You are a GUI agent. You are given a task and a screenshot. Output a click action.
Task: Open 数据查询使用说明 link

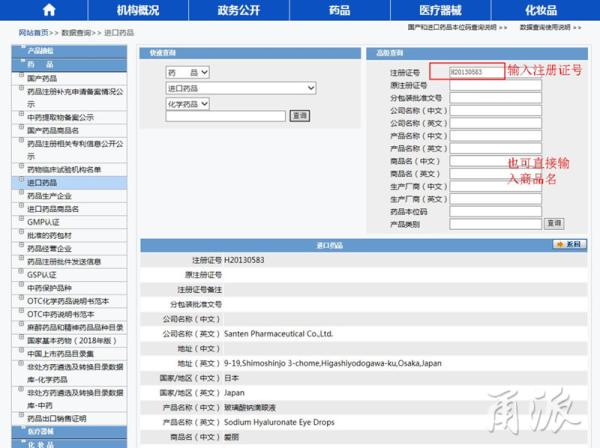tap(545, 27)
